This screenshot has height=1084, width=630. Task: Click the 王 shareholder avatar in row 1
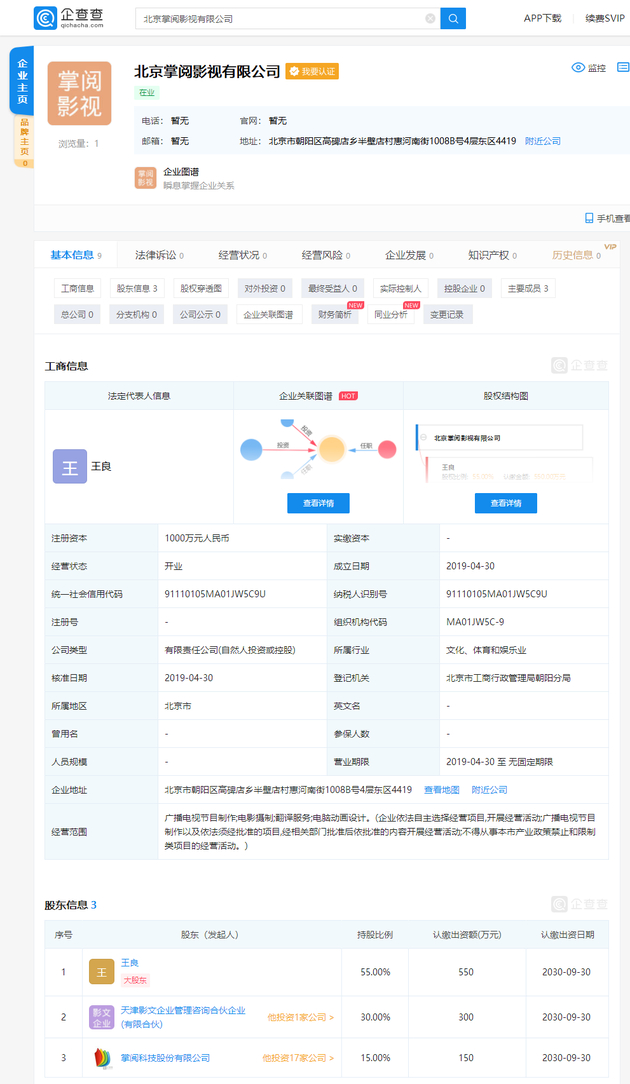point(102,972)
